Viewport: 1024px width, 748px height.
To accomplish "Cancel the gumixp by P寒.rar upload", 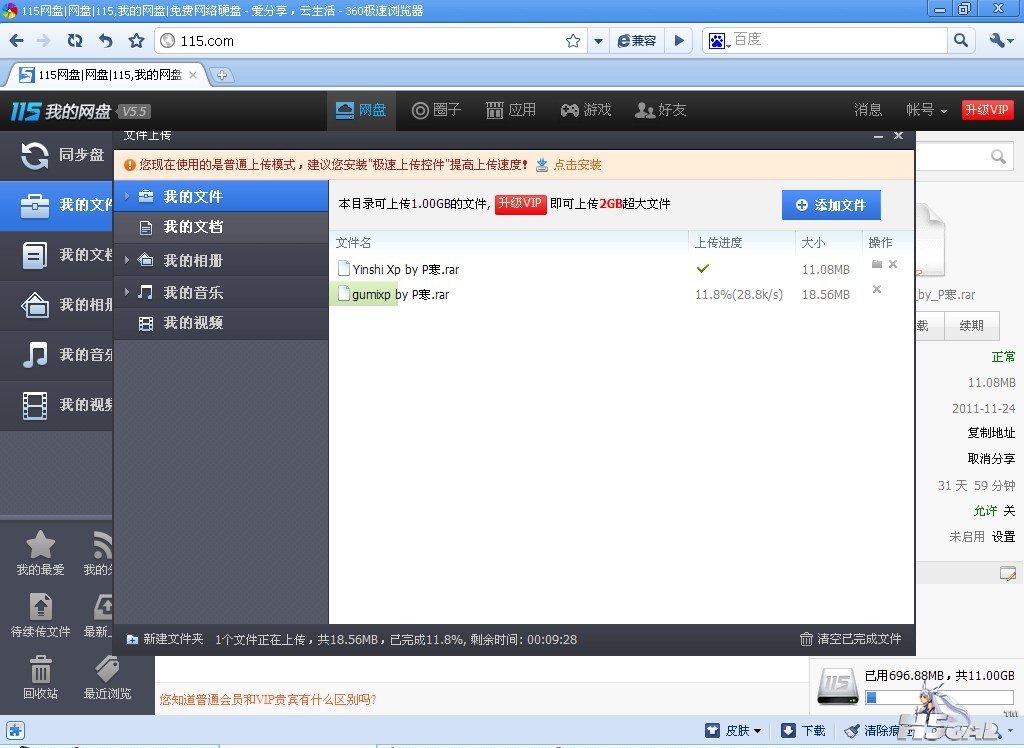I will [x=877, y=290].
